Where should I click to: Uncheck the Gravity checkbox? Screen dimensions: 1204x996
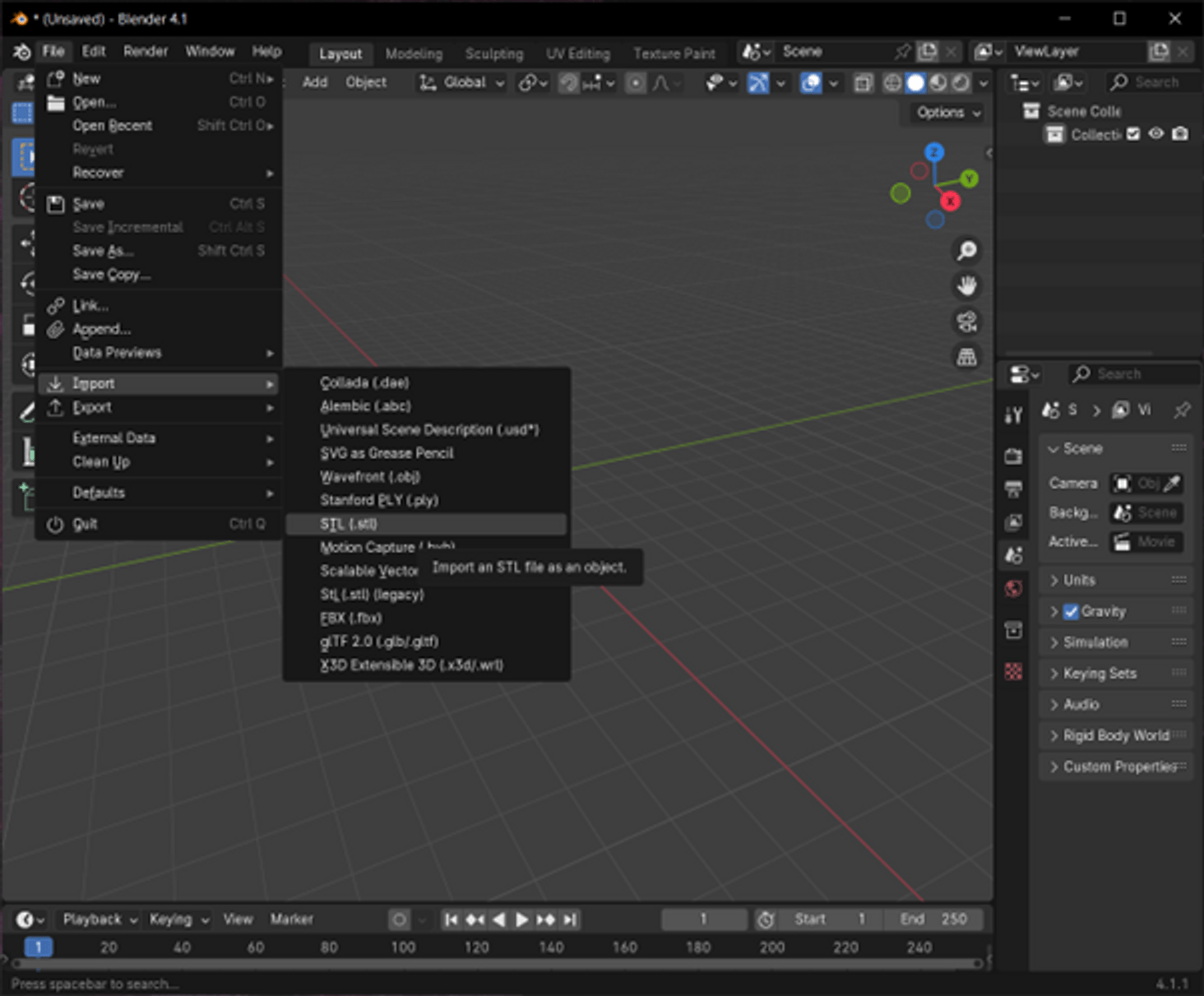point(1072,611)
